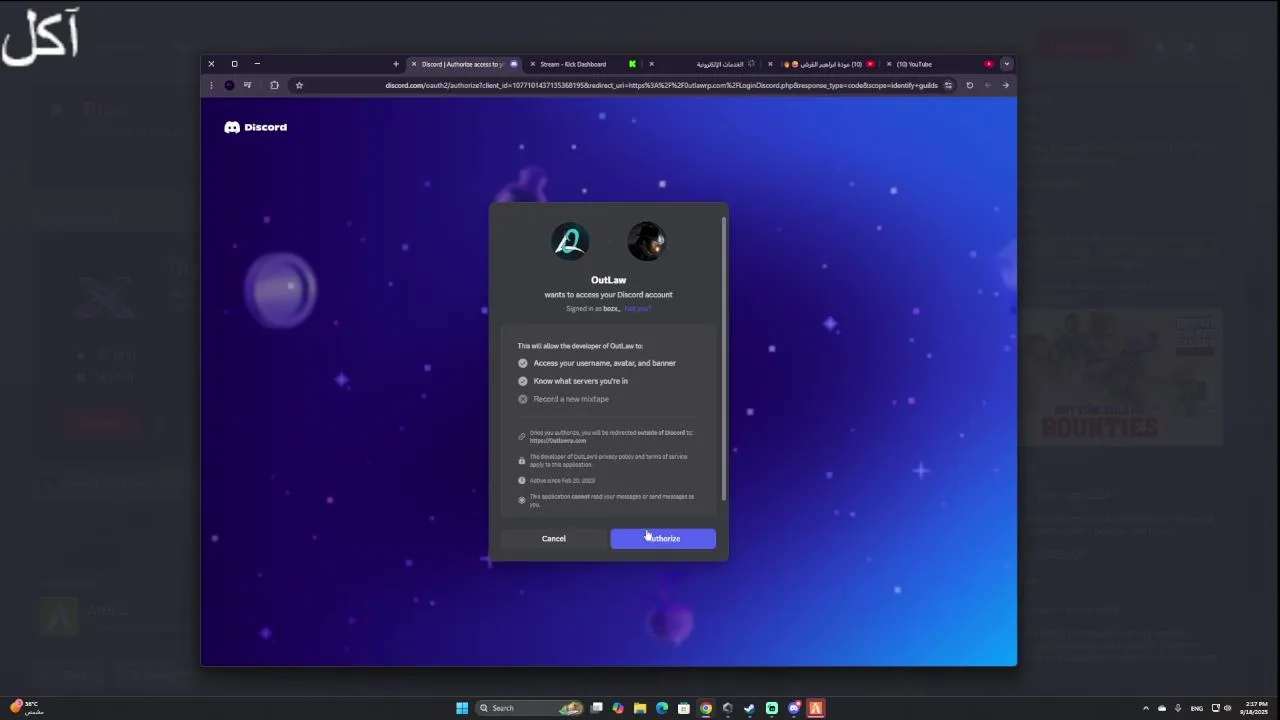The width and height of the screenshot is (1280, 720).
Task: Open Task View from the taskbar
Action: [x=596, y=708]
